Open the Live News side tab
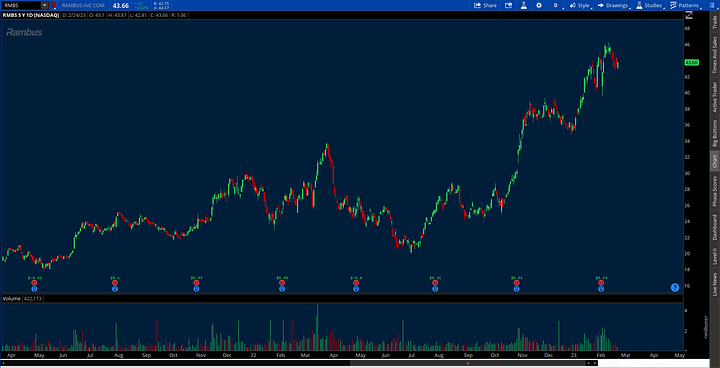 coord(714,284)
